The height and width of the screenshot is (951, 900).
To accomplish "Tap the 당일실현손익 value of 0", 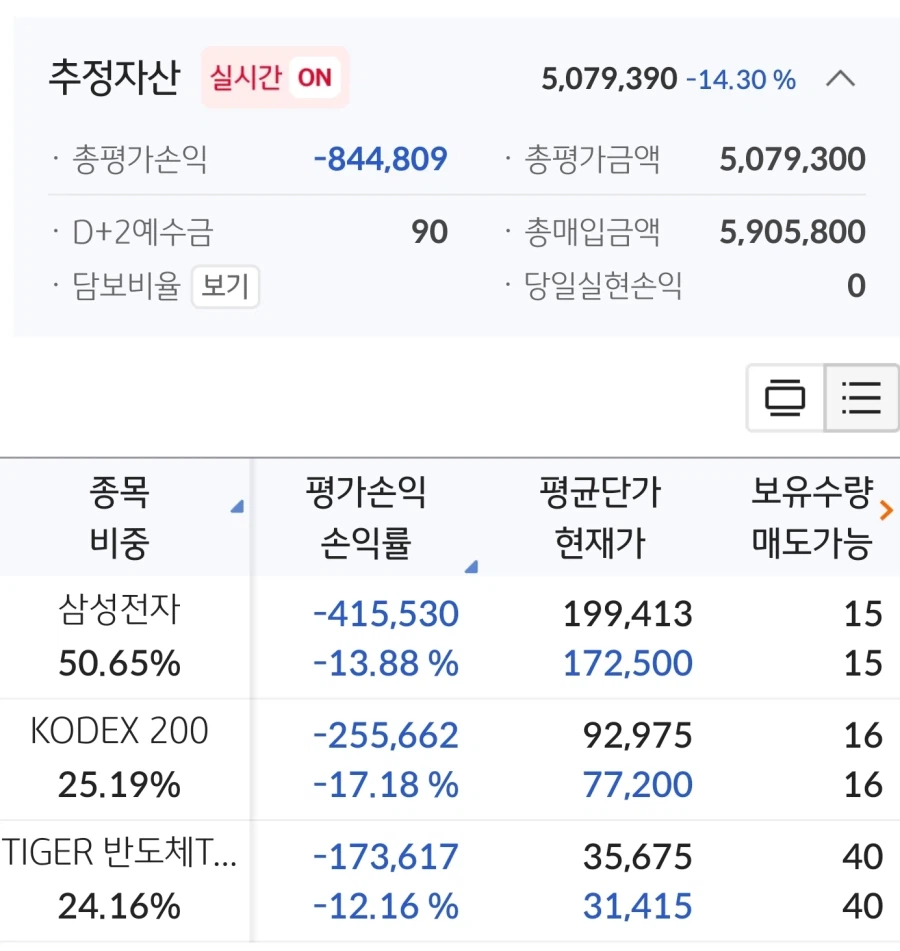I will pyautogui.click(x=853, y=285).
